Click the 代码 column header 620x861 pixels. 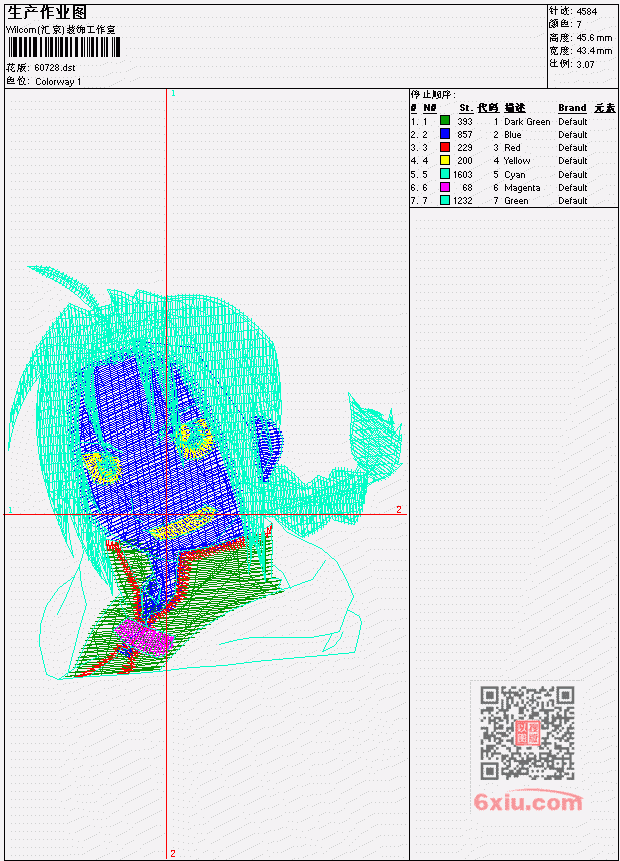pos(488,108)
